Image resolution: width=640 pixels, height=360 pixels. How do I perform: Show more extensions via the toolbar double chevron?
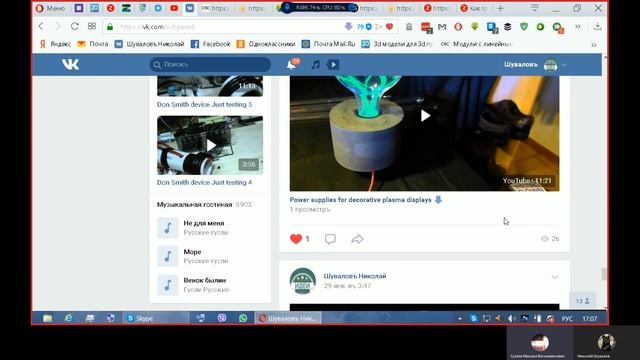(578, 27)
